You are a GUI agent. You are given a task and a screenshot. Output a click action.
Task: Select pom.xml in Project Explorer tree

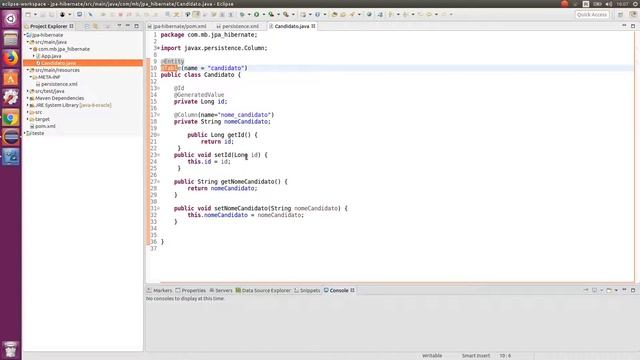pyautogui.click(x=44, y=126)
